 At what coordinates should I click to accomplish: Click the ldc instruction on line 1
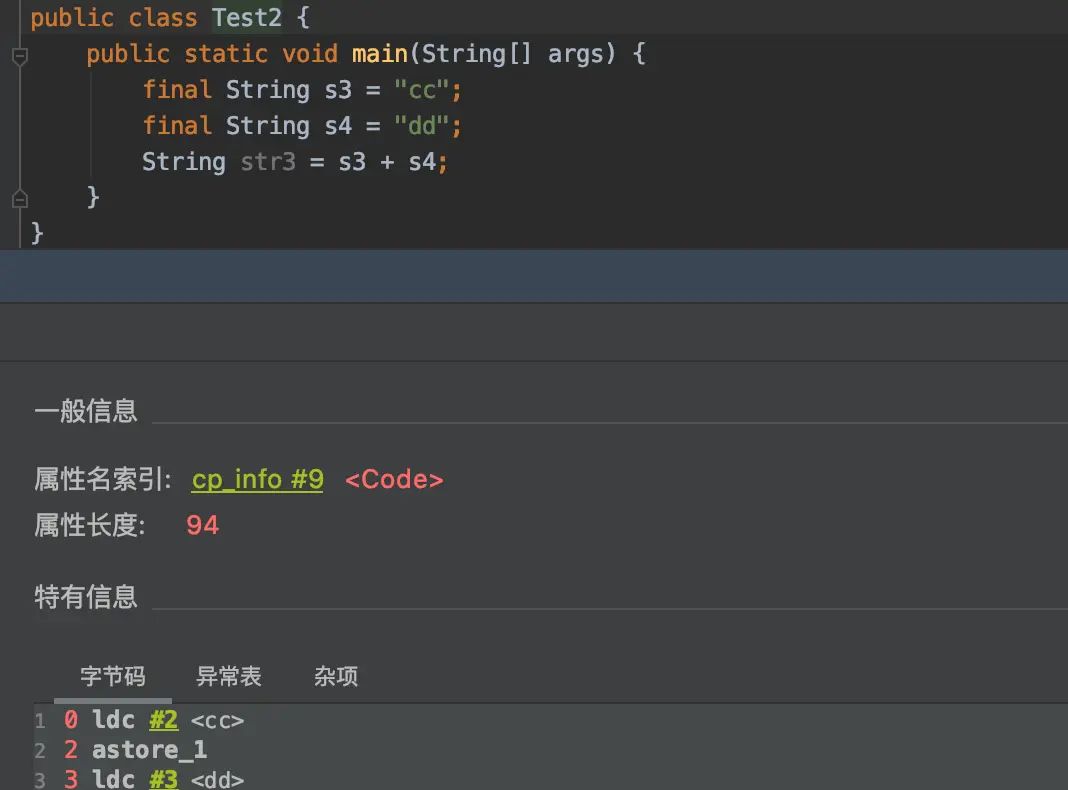pyautogui.click(x=113, y=719)
